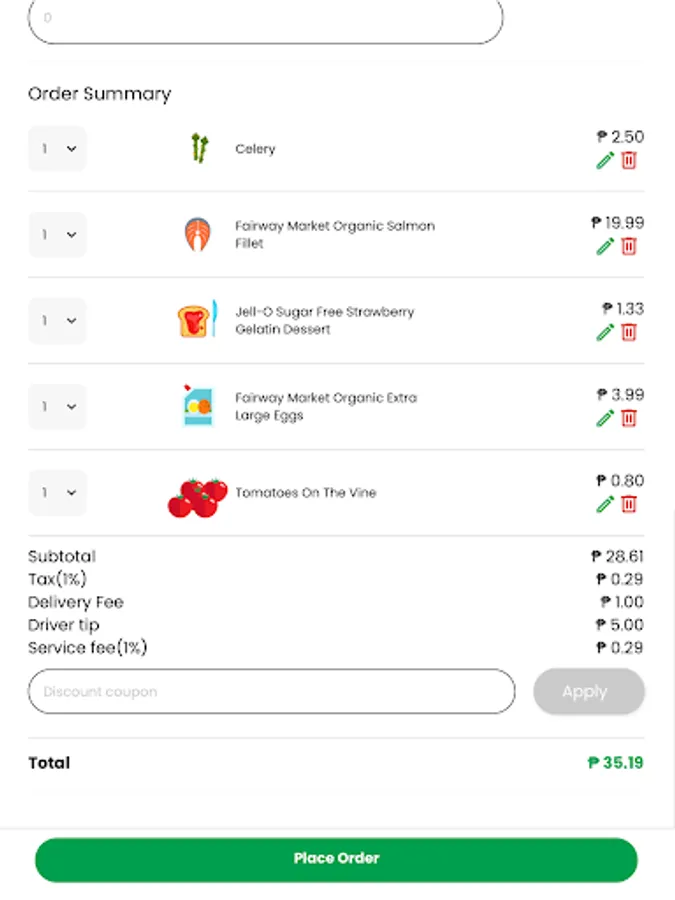Click the Salmon Fillet product image

point(198,235)
